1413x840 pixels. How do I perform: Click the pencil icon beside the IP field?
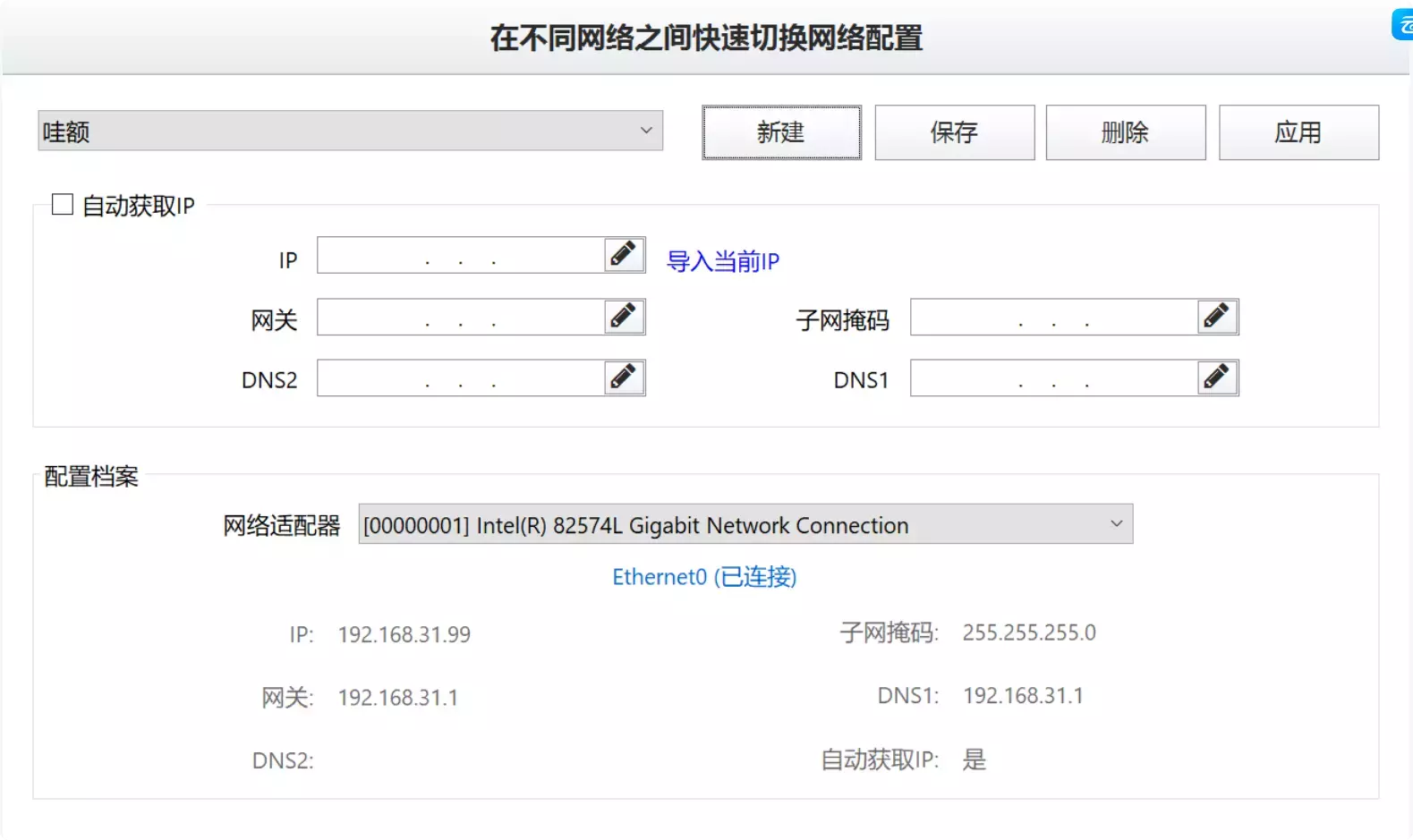[624, 255]
